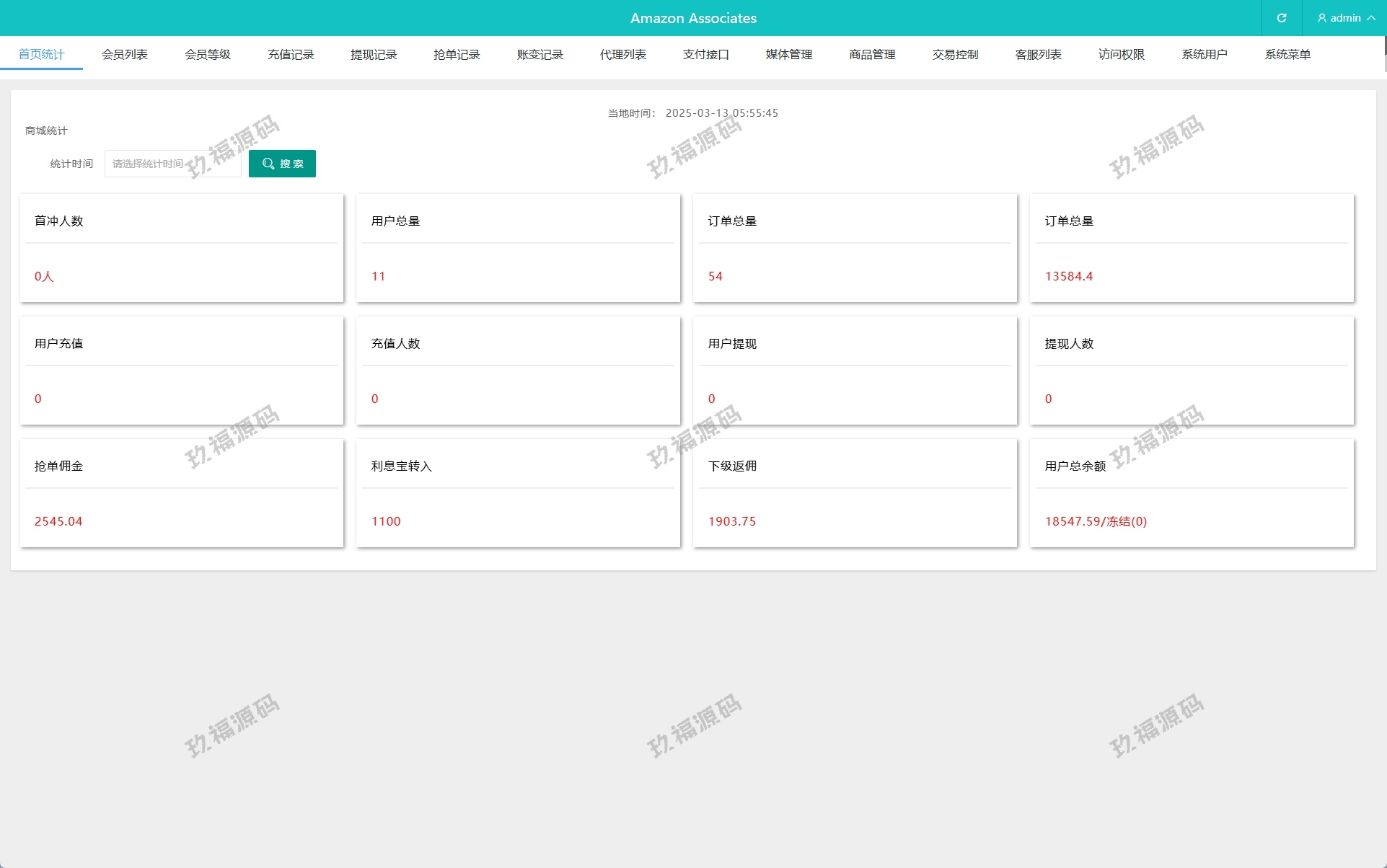Screen dimensions: 1387x868
Task: Switch to the 首页统计 tab
Action: click(41, 54)
